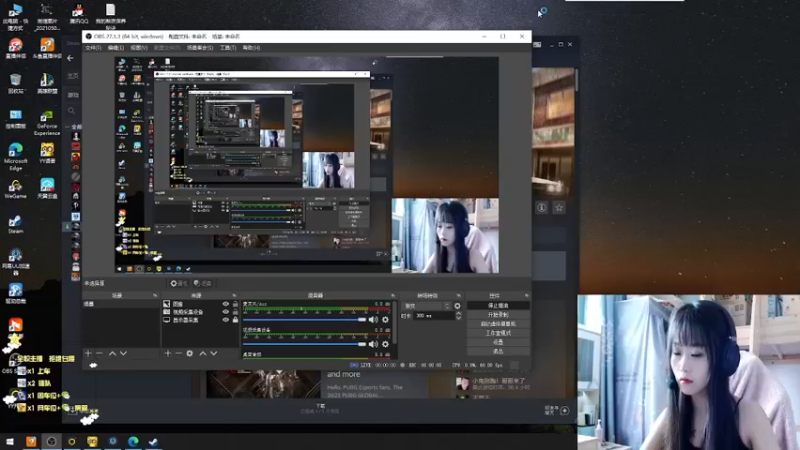Viewport: 800px width, 450px height.
Task: Click the 开始录制 start recording button
Action: (498, 315)
